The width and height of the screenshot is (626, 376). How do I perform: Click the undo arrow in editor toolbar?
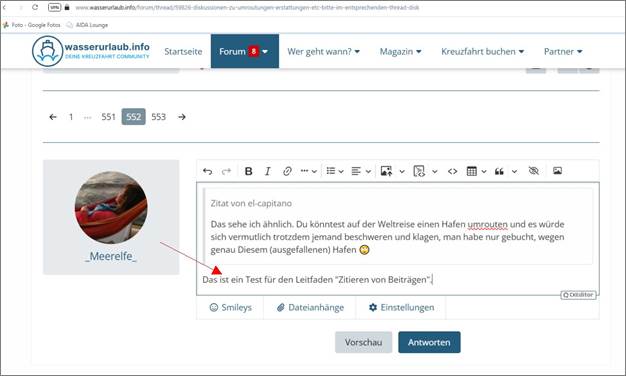207,171
